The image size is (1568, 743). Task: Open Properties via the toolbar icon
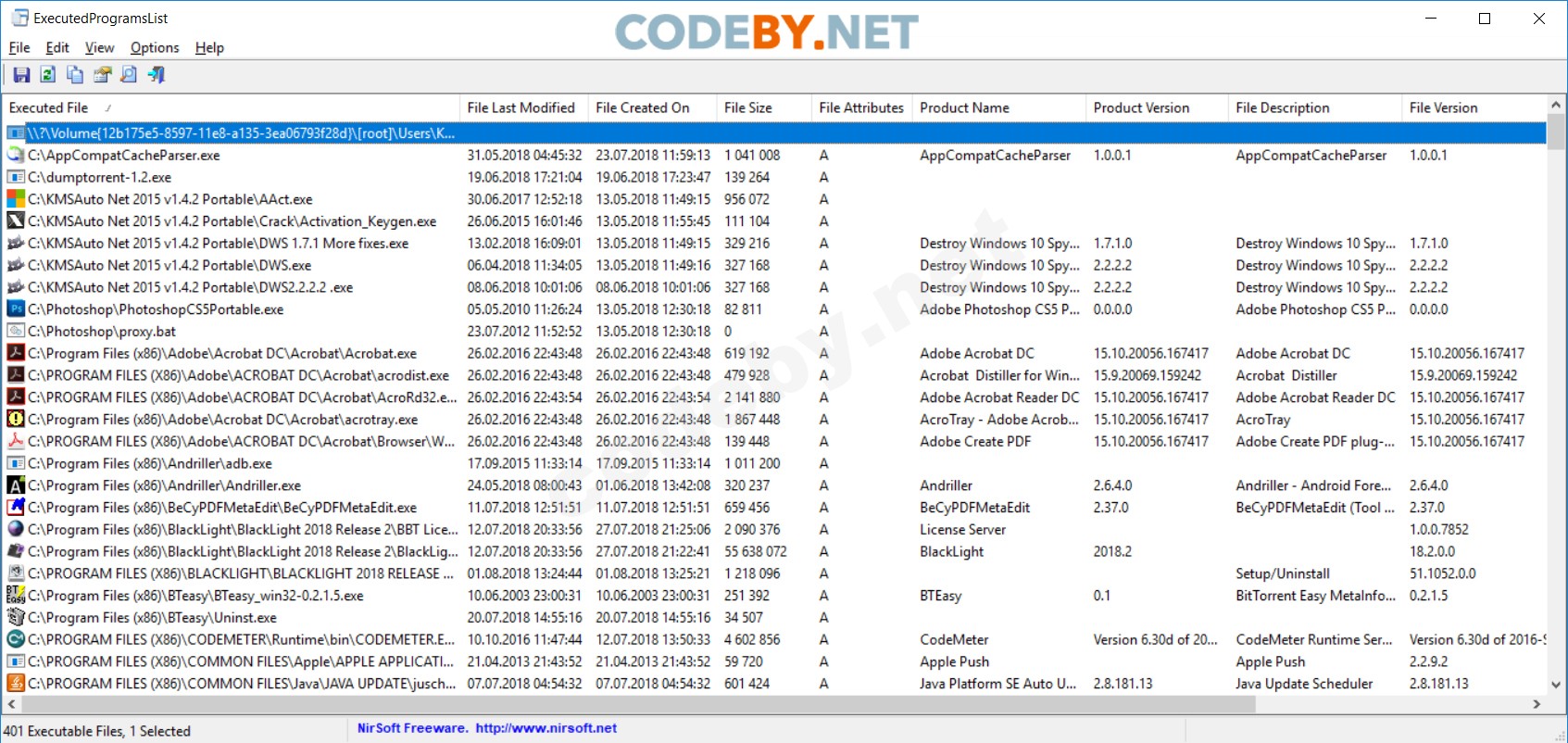[x=102, y=75]
